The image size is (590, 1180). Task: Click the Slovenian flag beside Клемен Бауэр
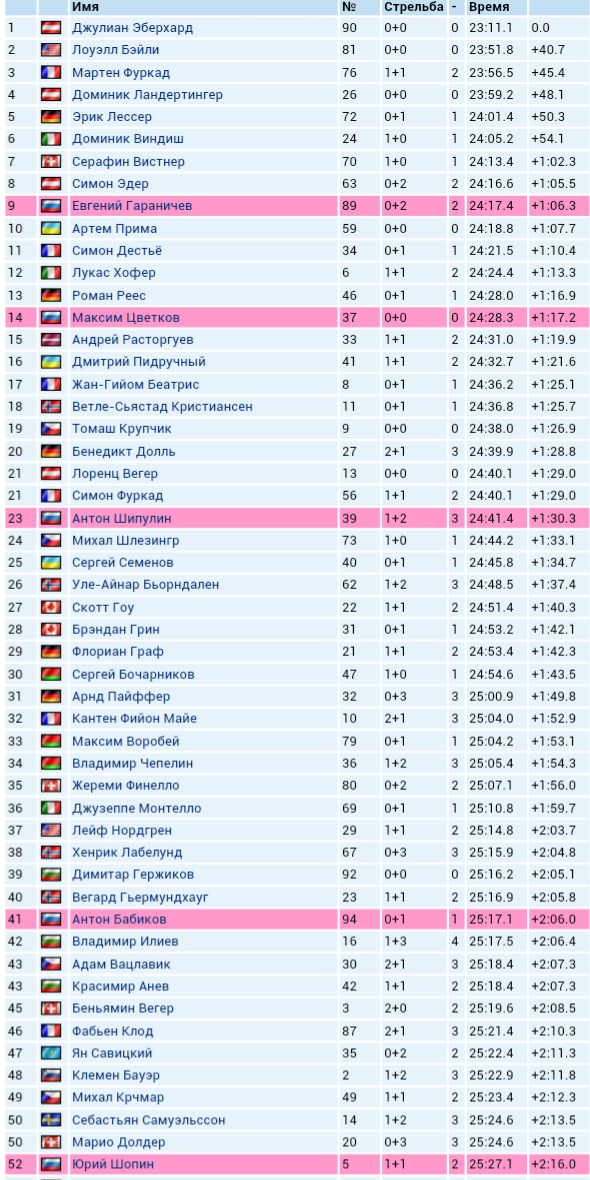[x=51, y=1075]
